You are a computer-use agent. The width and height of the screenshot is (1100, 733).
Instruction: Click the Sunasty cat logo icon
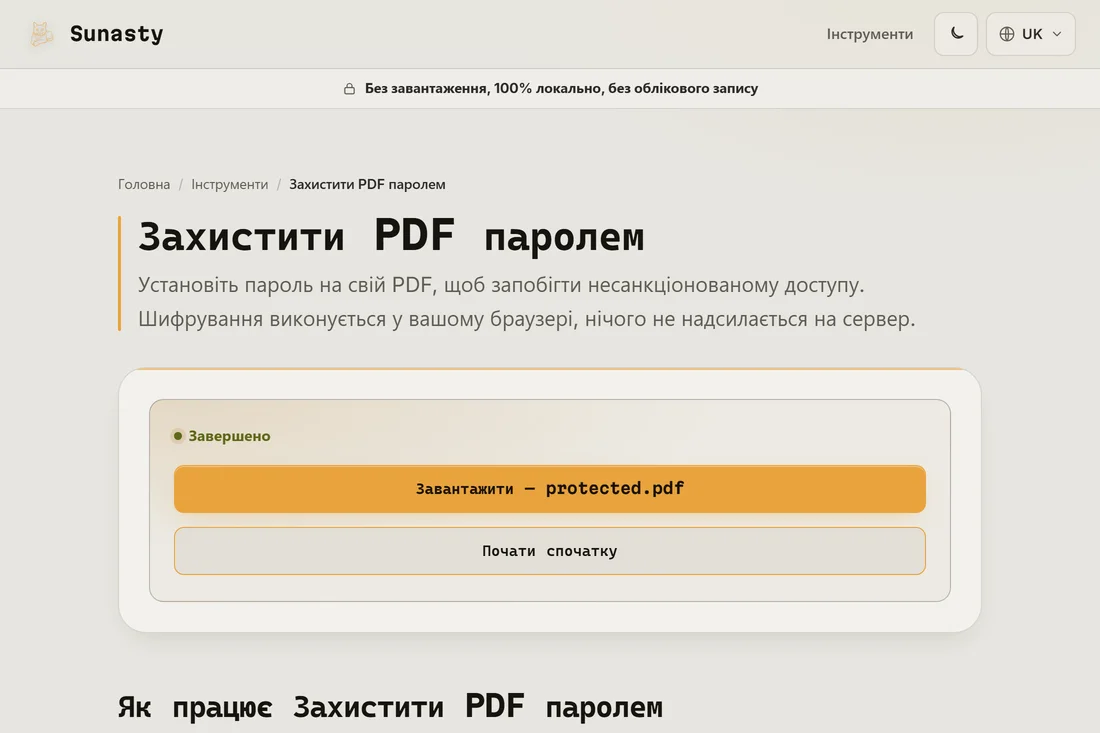(x=41, y=34)
